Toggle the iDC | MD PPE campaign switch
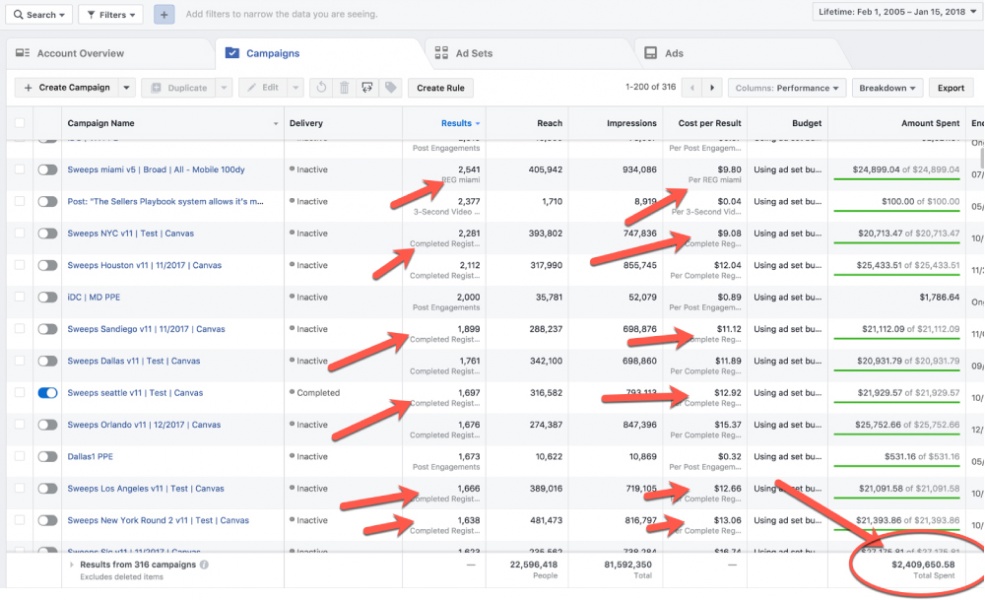 48,297
